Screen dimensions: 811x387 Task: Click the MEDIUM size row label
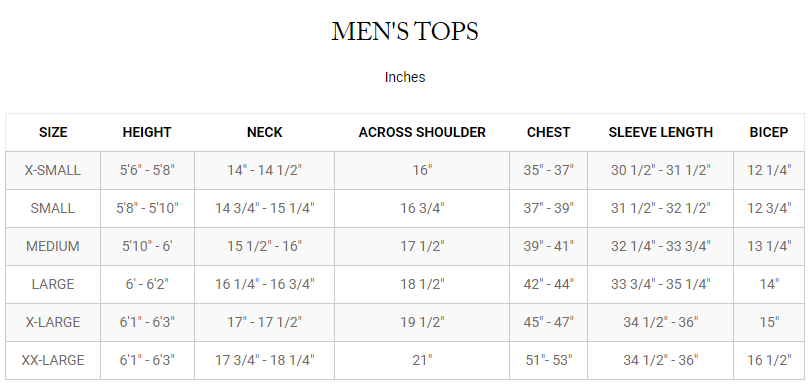tap(53, 246)
